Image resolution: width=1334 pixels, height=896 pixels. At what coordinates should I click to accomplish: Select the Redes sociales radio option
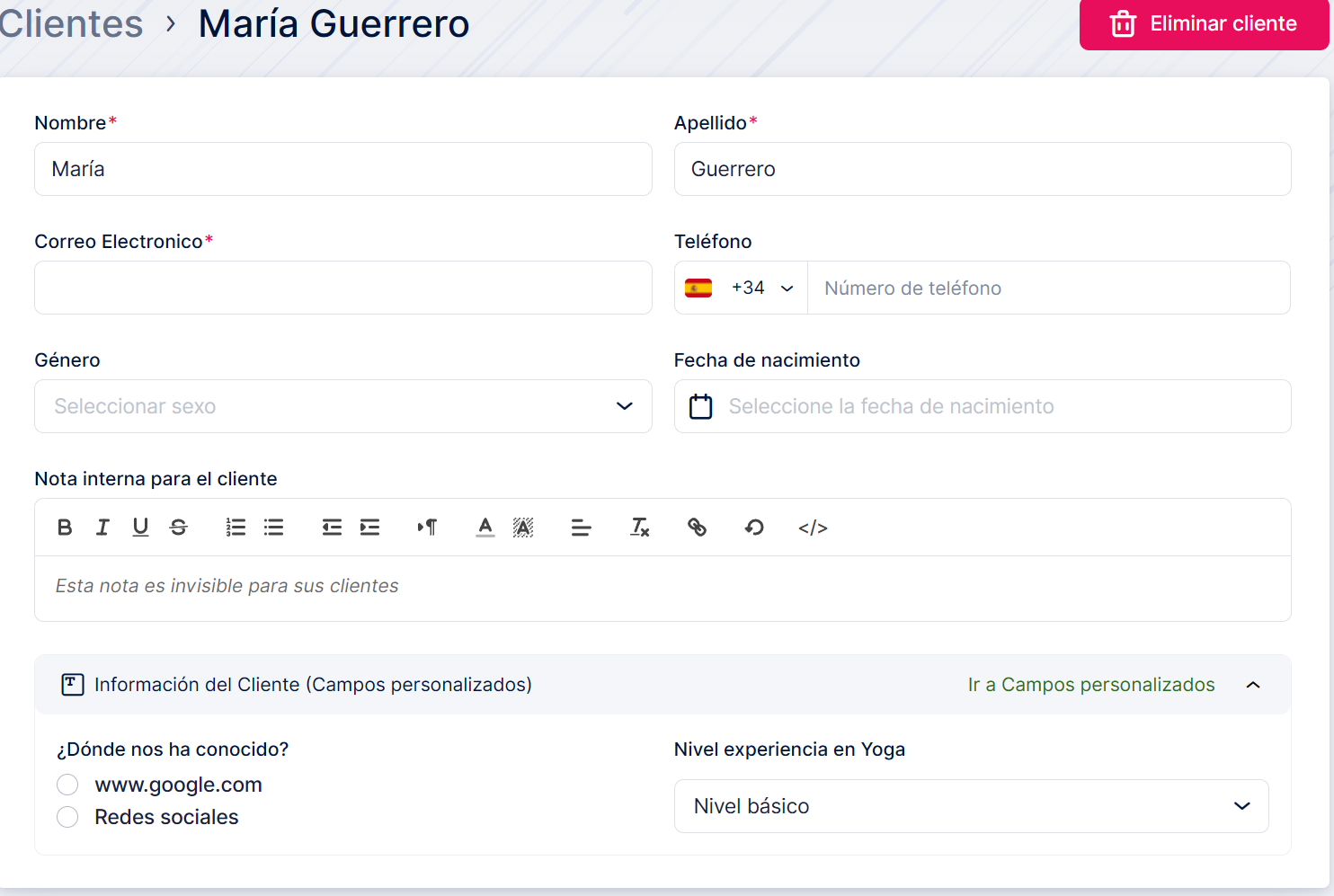point(67,817)
